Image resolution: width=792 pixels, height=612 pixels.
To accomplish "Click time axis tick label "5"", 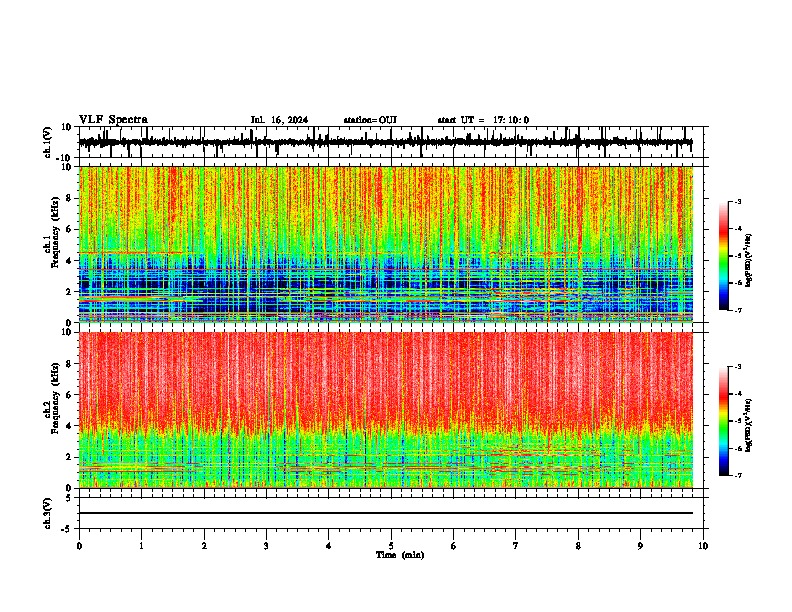I will click(x=391, y=546).
